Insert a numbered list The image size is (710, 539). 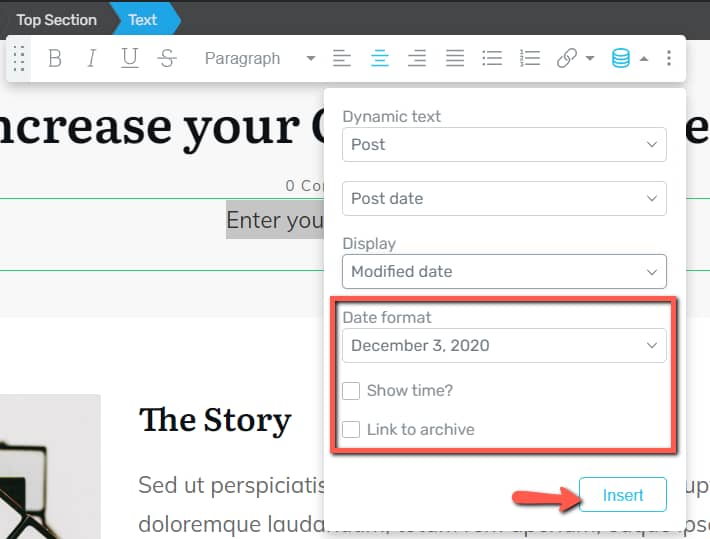point(530,59)
